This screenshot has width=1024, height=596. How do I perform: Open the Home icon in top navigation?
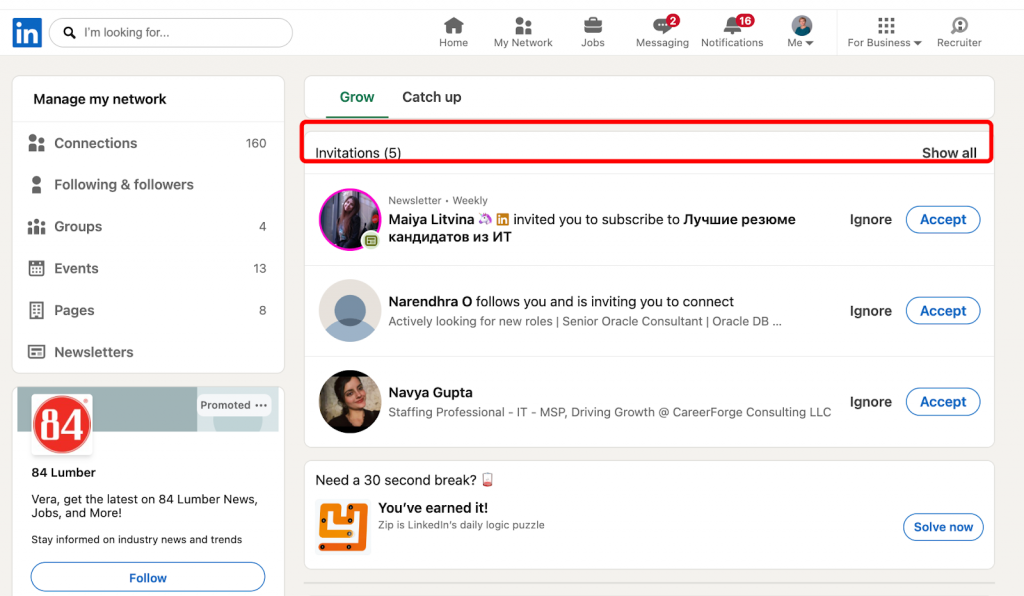453,30
